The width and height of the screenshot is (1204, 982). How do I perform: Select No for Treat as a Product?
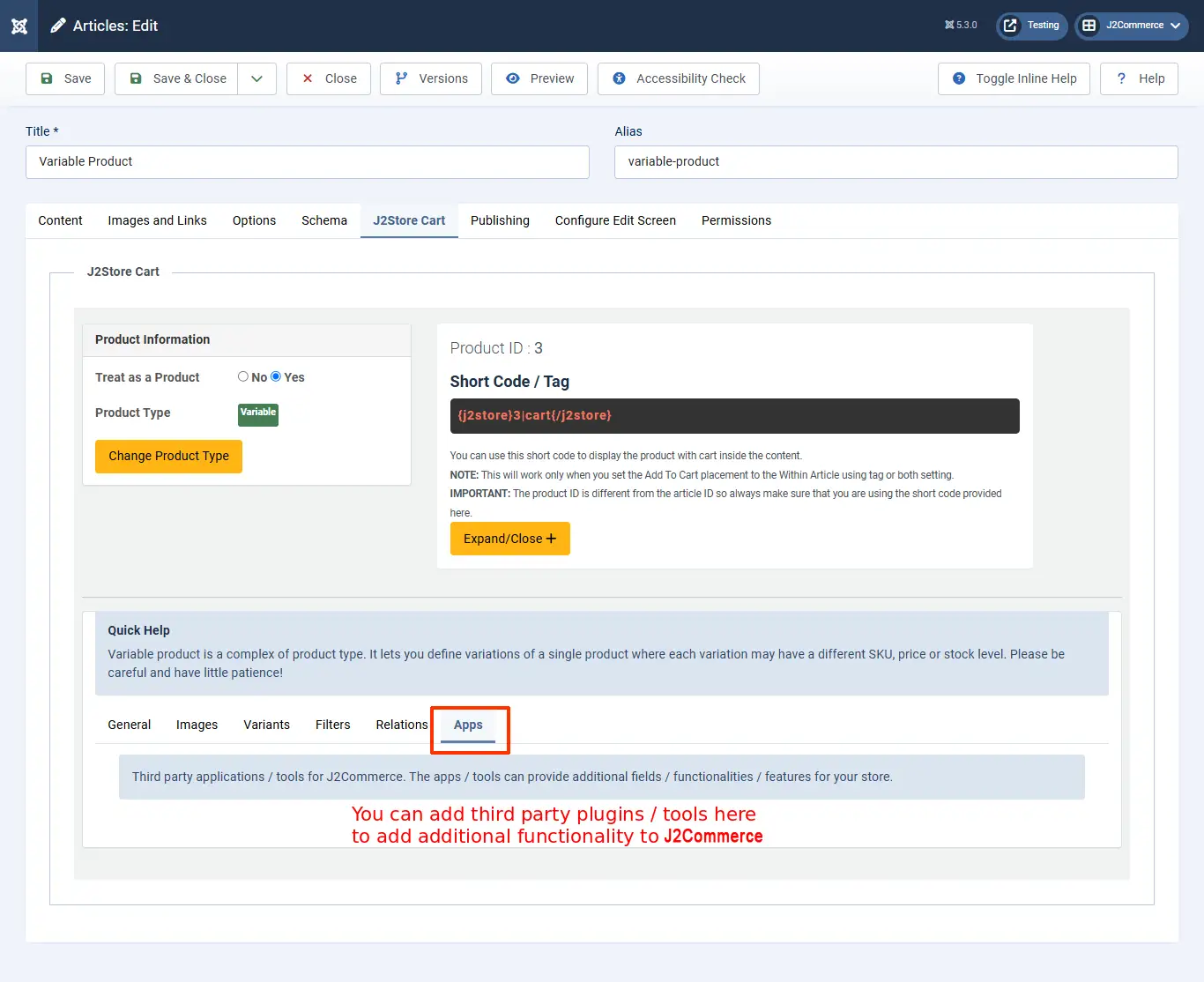(x=243, y=376)
